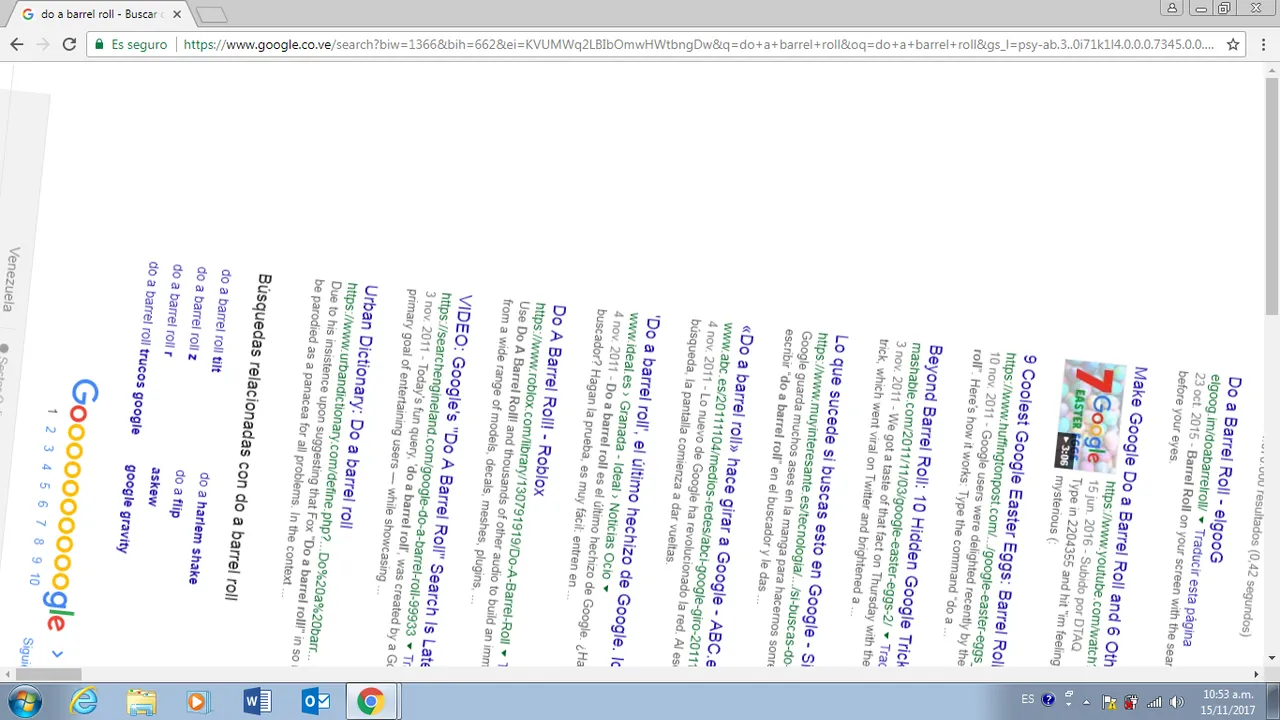Open the 'Do a Barrel Roll - elgooG' result
The height and width of the screenshot is (720, 1280).
pos(1227,471)
